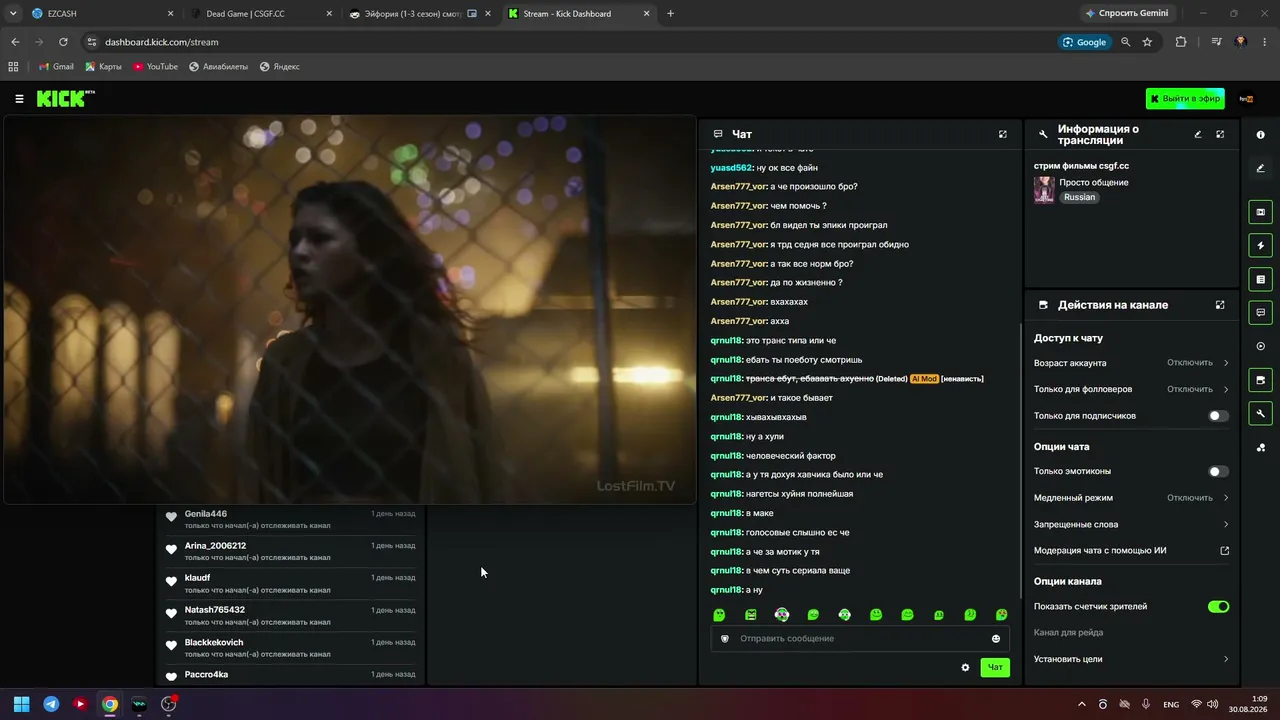Toggle subscribers-only chat switch

[x=1218, y=416]
